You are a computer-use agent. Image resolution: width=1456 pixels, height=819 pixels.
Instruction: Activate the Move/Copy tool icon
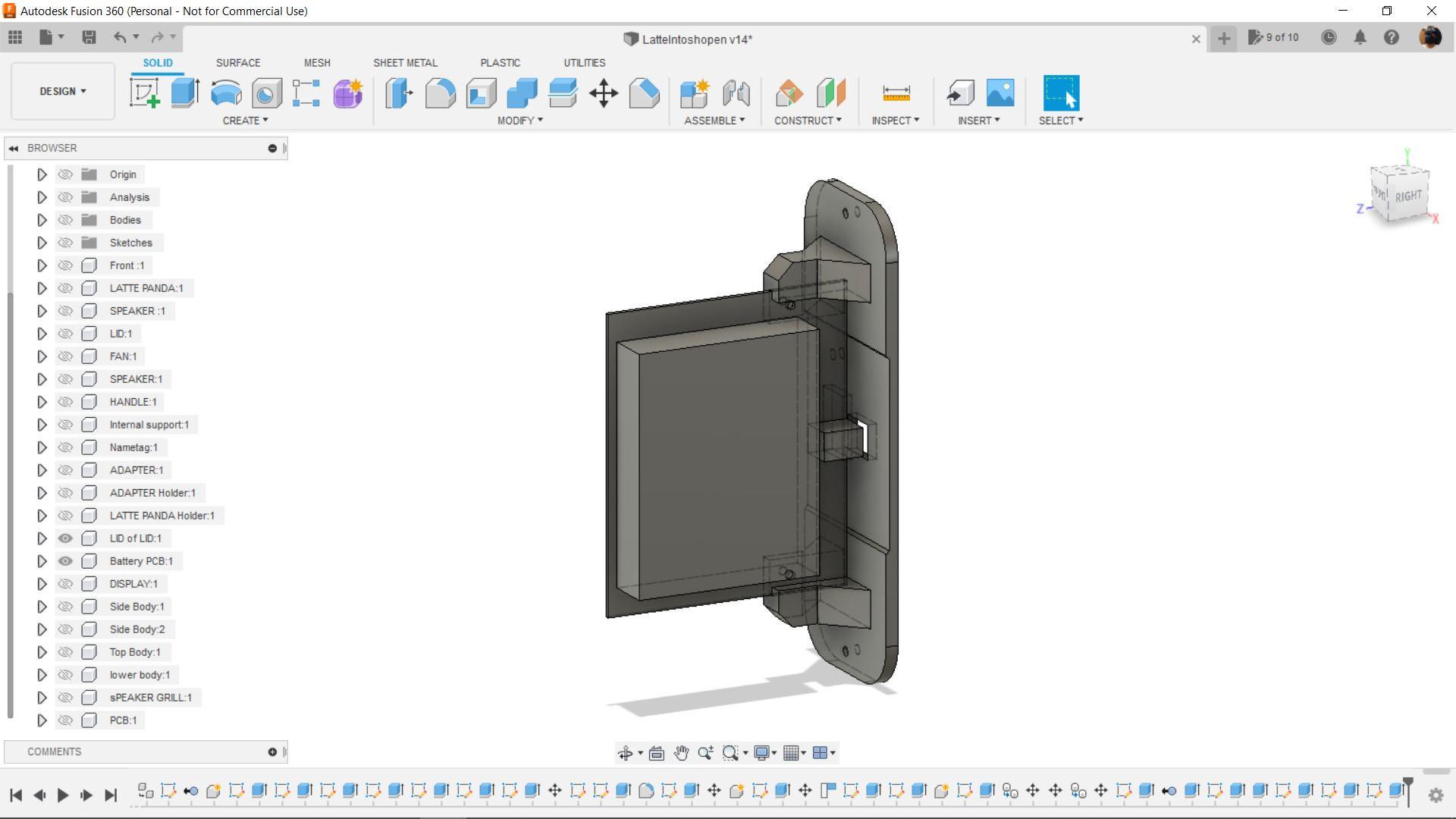[604, 93]
